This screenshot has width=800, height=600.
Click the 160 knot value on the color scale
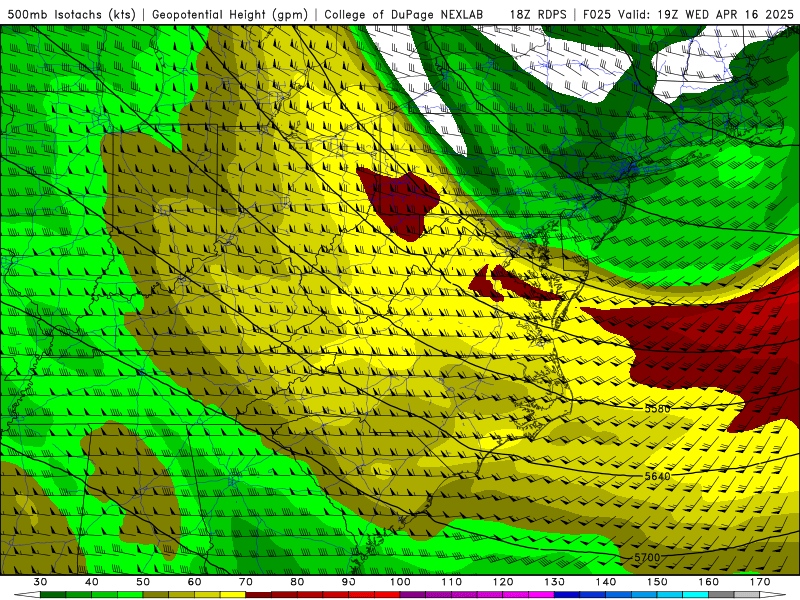tap(709, 582)
